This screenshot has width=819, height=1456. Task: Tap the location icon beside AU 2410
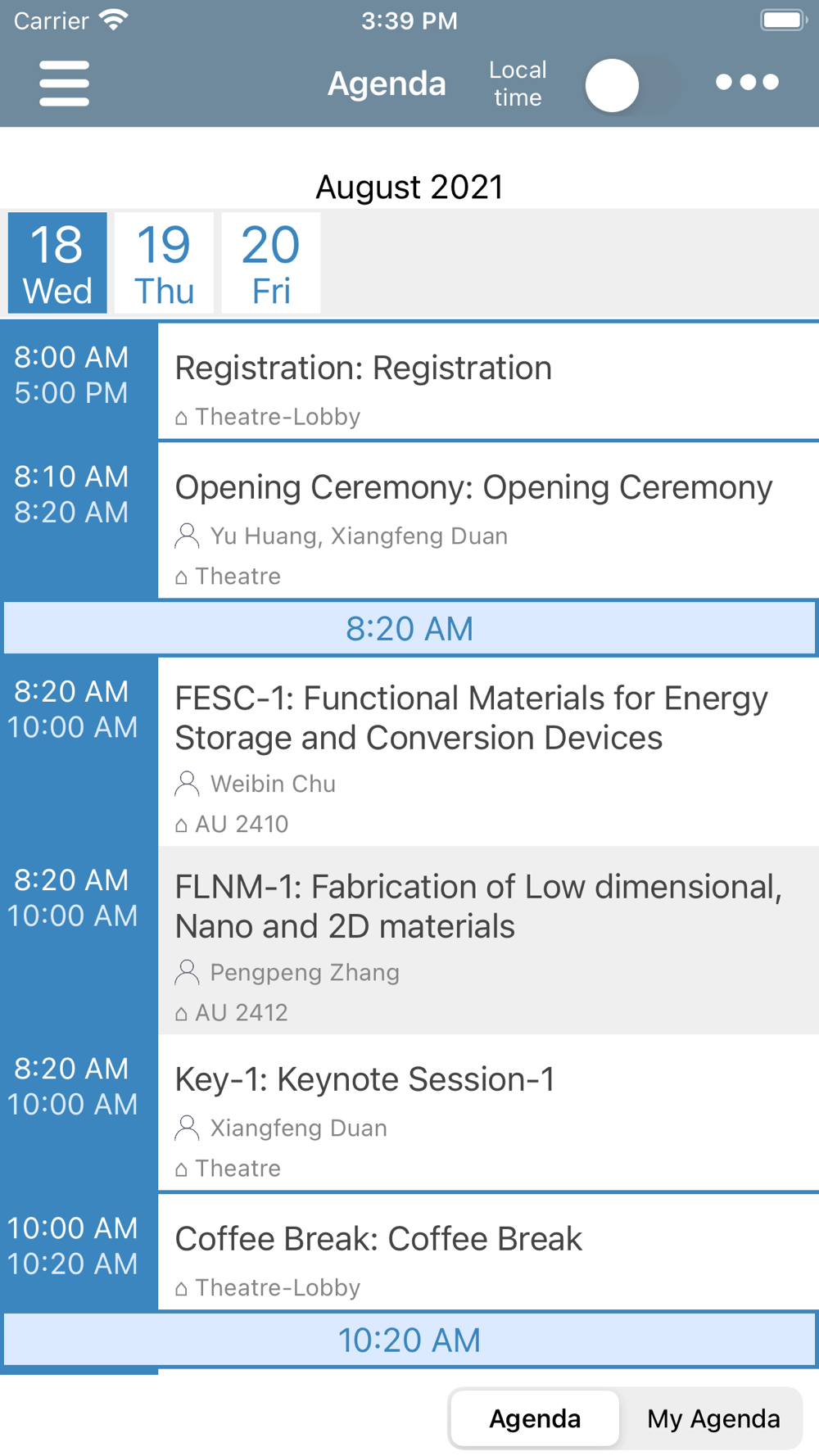181,825
